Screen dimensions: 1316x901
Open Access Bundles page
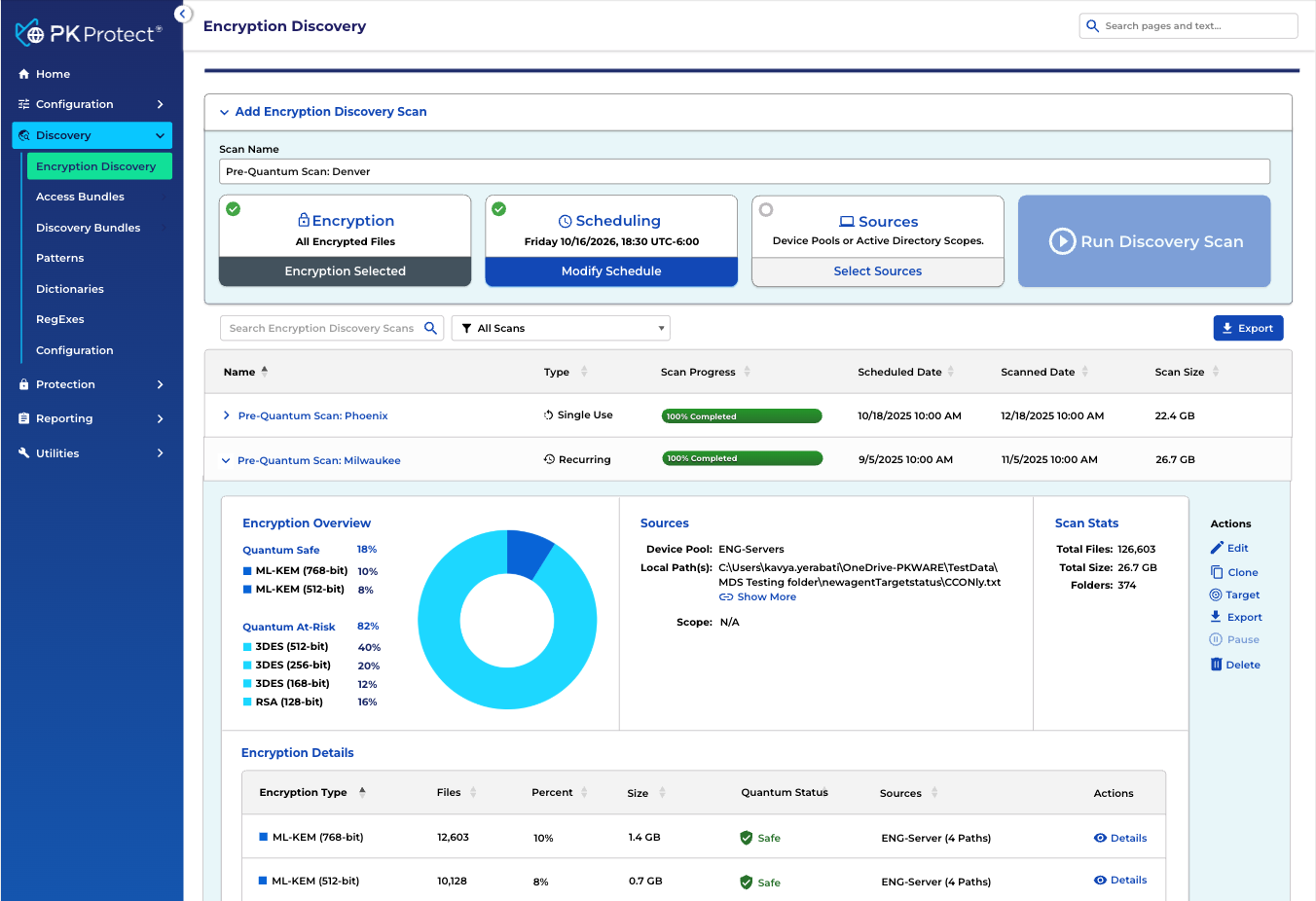pyautogui.click(x=80, y=197)
